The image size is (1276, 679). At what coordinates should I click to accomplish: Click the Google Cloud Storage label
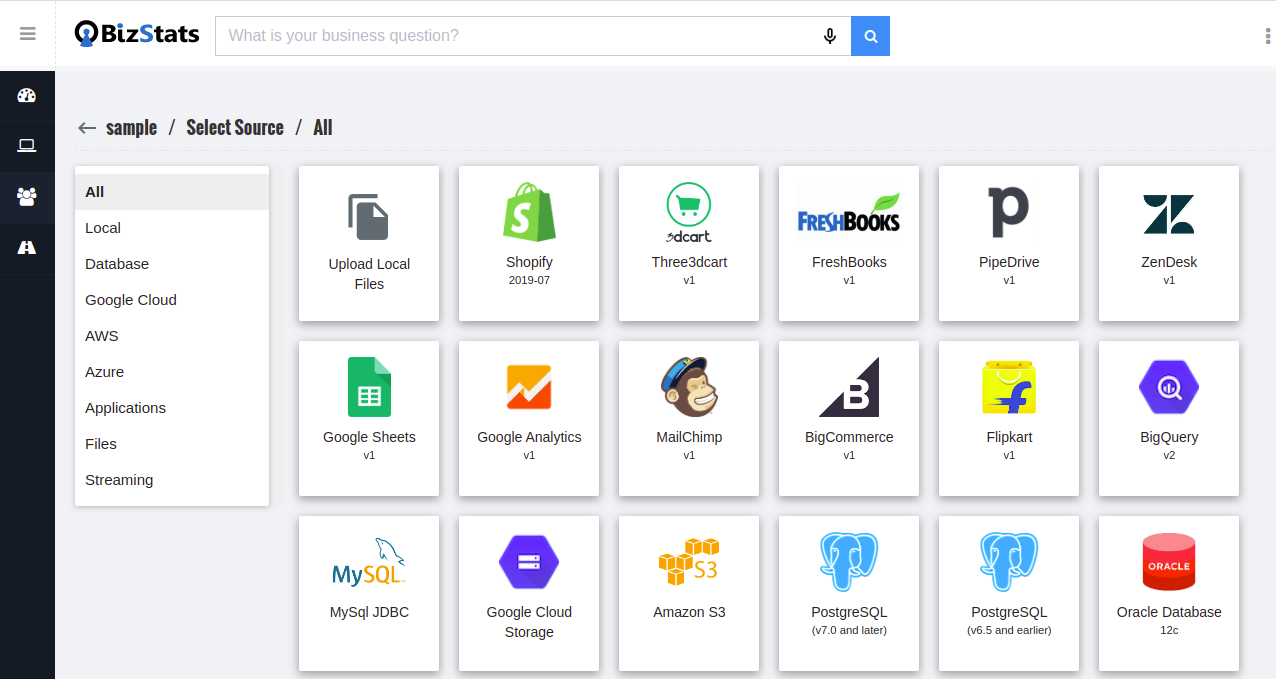coord(529,622)
